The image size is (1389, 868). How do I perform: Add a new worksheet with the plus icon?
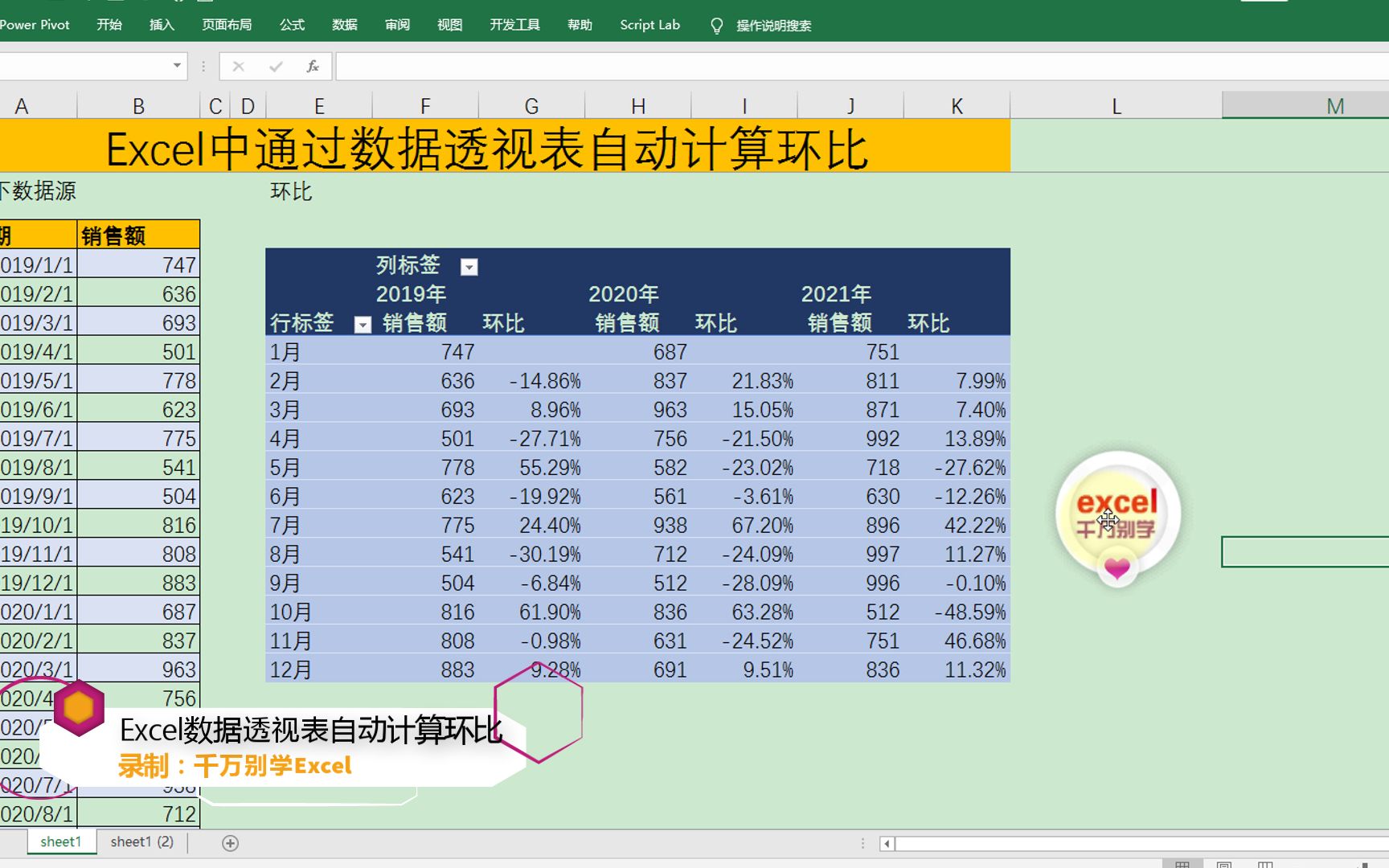230,842
